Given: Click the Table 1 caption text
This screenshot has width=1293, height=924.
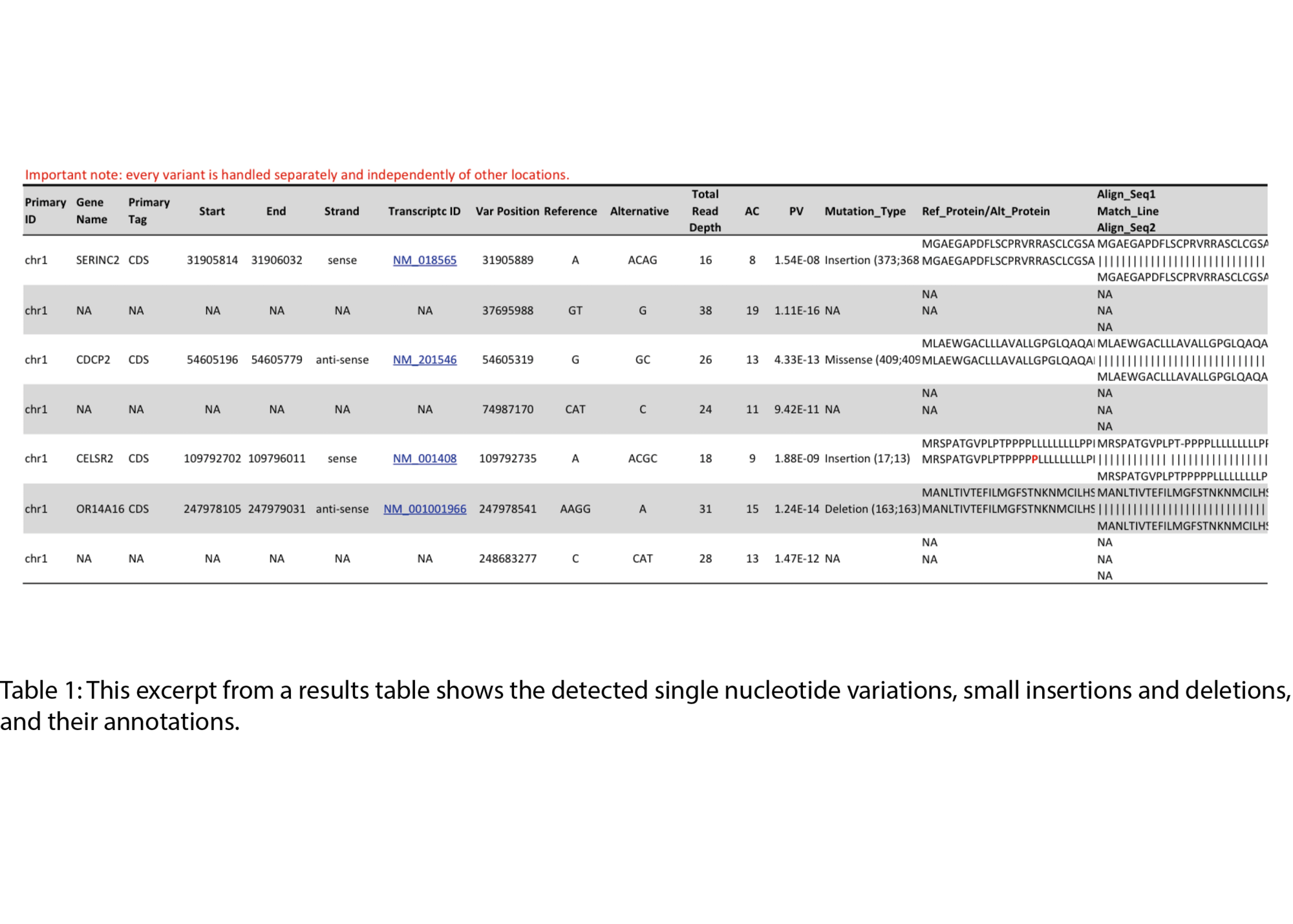Looking at the screenshot, I should (x=645, y=705).
